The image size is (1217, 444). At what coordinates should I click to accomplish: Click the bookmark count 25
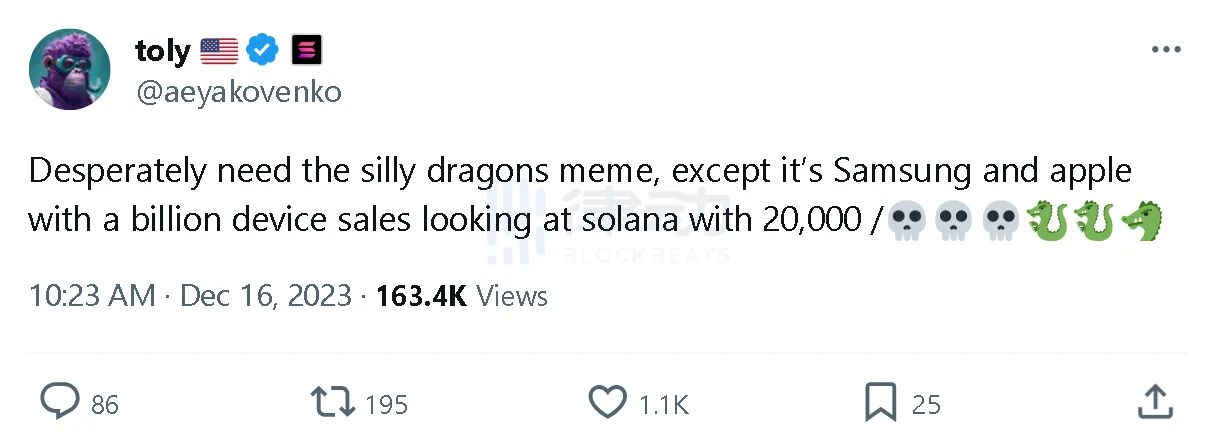coord(927,404)
